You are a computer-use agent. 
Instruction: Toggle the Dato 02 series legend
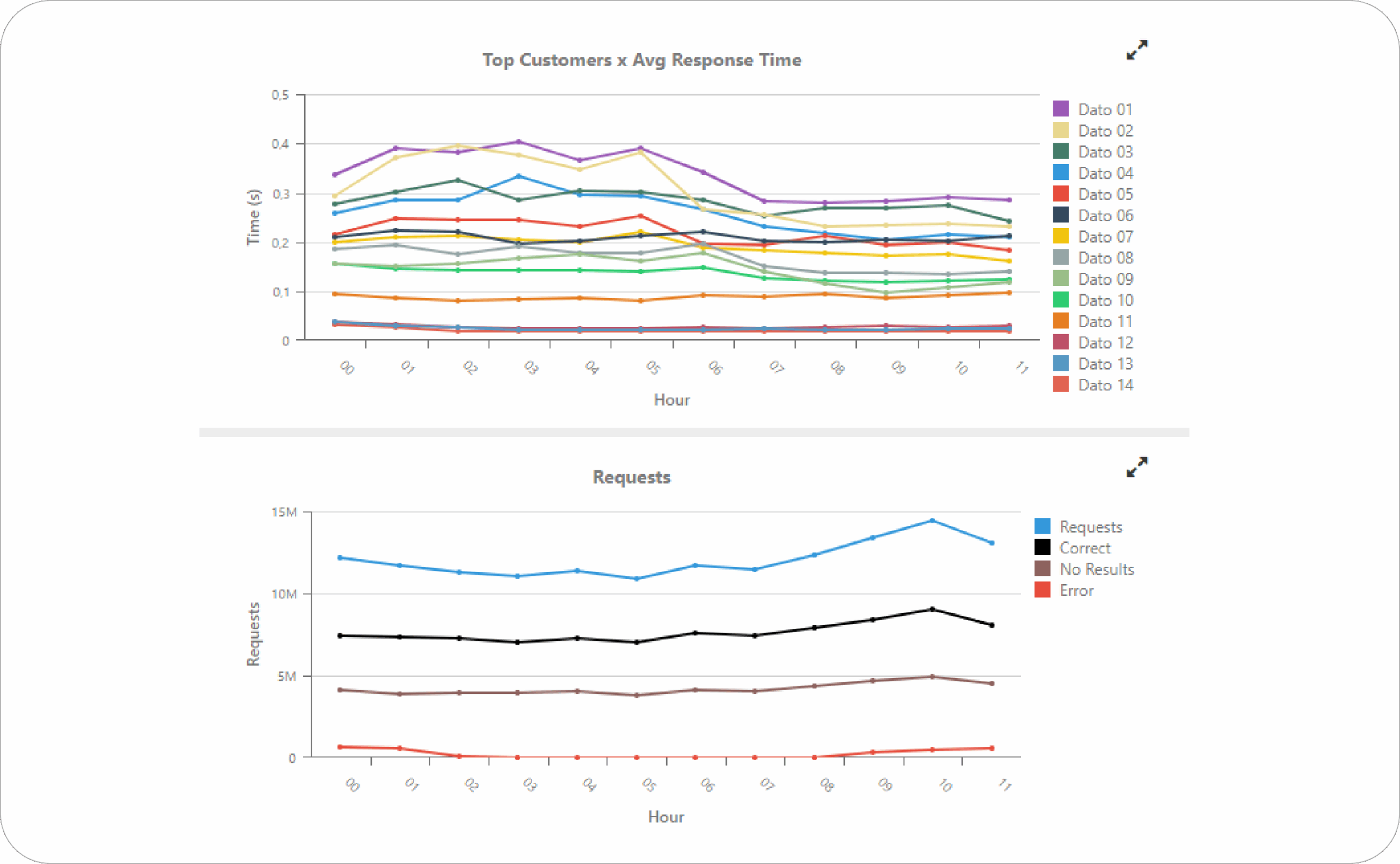(1105, 131)
